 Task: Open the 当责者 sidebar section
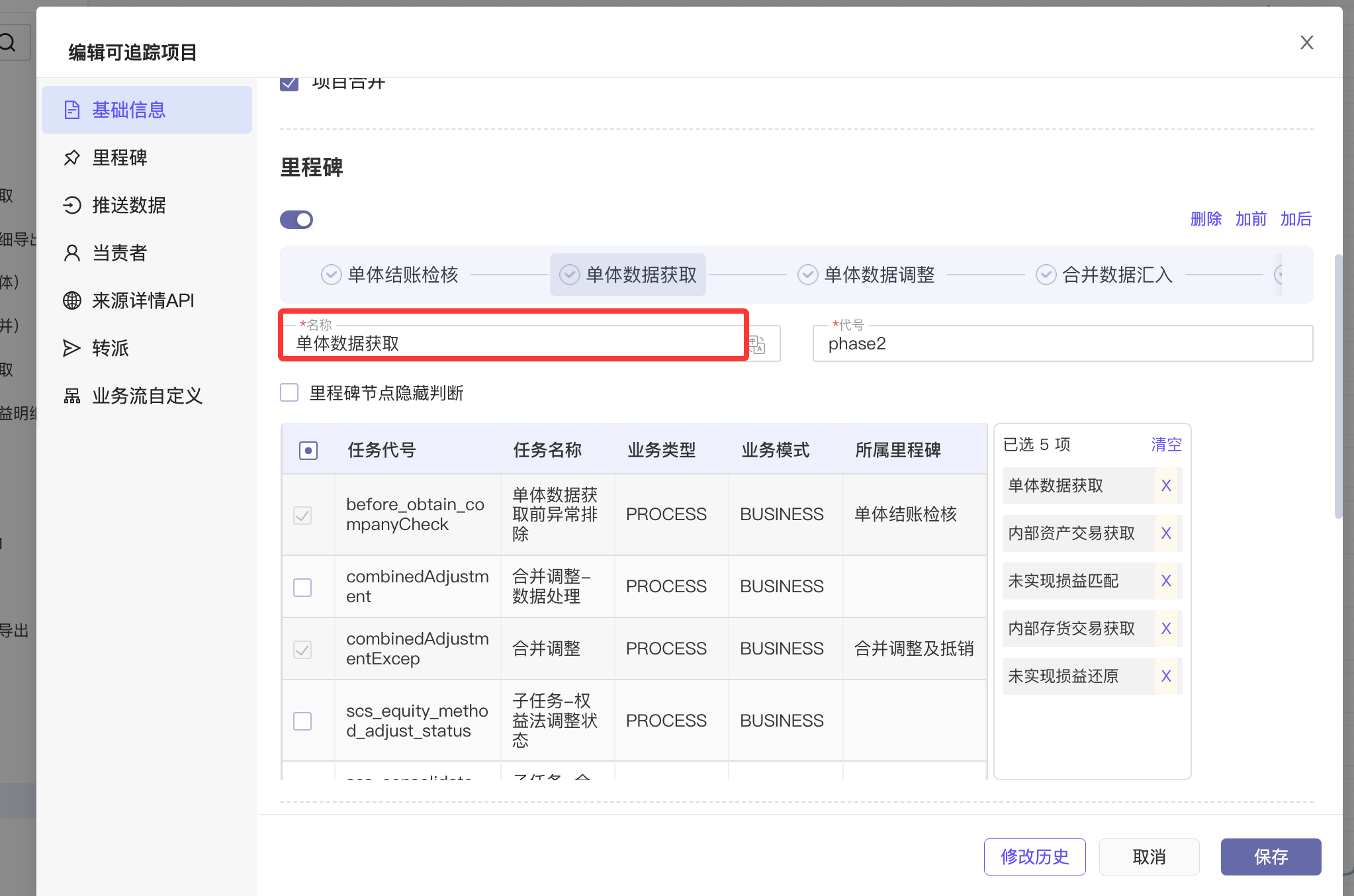click(x=146, y=253)
